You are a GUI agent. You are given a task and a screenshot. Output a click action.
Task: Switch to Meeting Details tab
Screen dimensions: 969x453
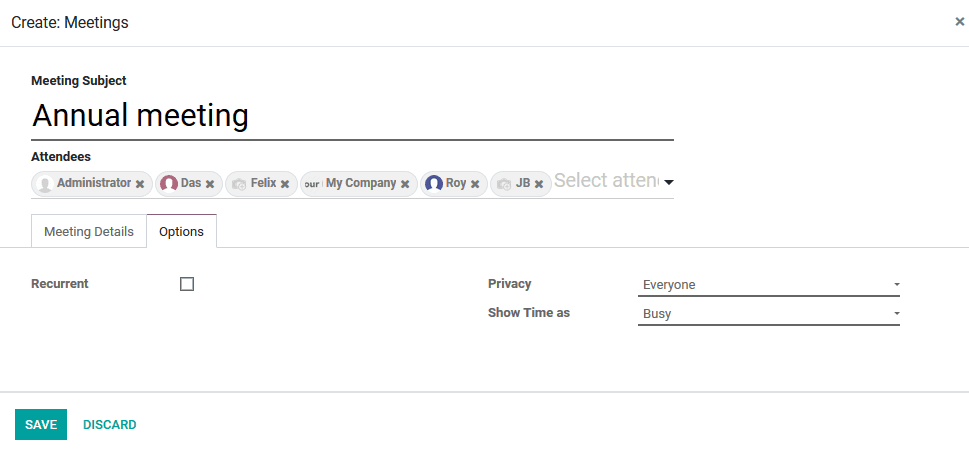tap(89, 232)
